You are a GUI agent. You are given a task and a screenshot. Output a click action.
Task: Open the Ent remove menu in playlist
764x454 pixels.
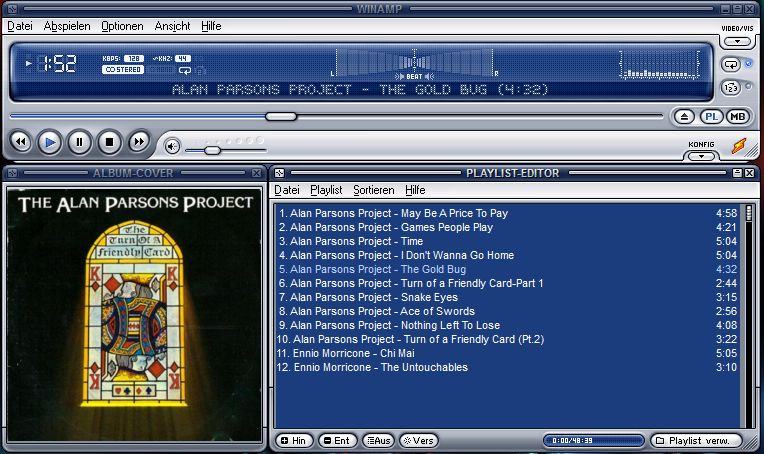coord(337,440)
